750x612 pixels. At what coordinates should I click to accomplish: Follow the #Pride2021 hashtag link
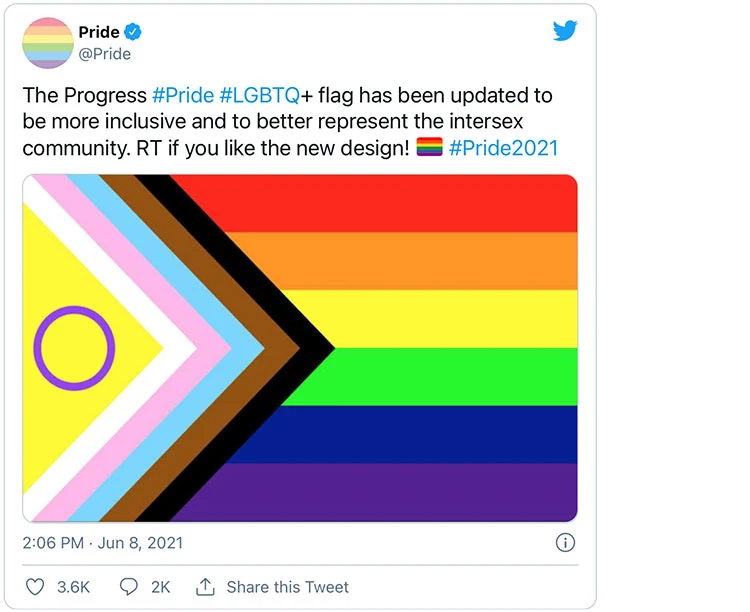(503, 148)
